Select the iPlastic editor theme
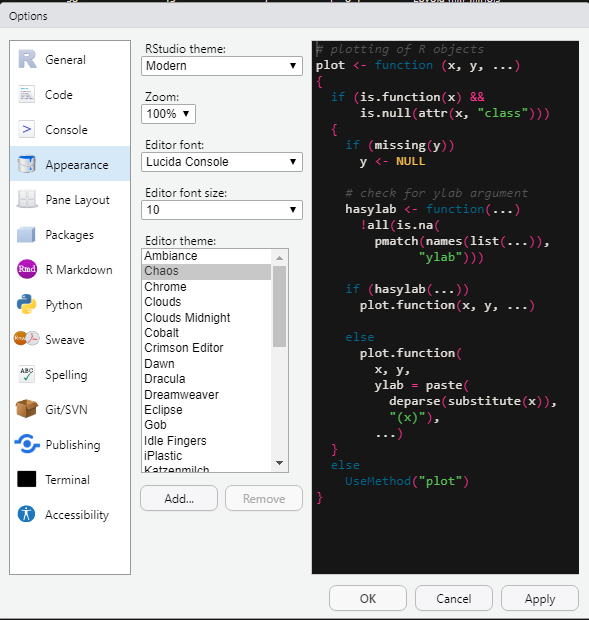The width and height of the screenshot is (589, 620). pos(206,456)
